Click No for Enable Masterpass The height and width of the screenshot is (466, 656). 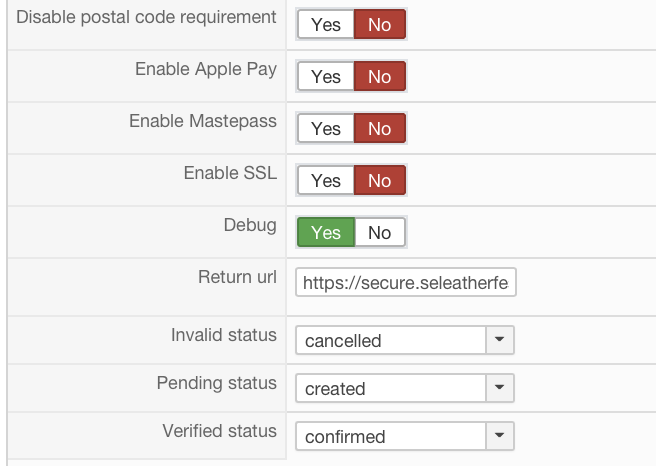[380, 128]
